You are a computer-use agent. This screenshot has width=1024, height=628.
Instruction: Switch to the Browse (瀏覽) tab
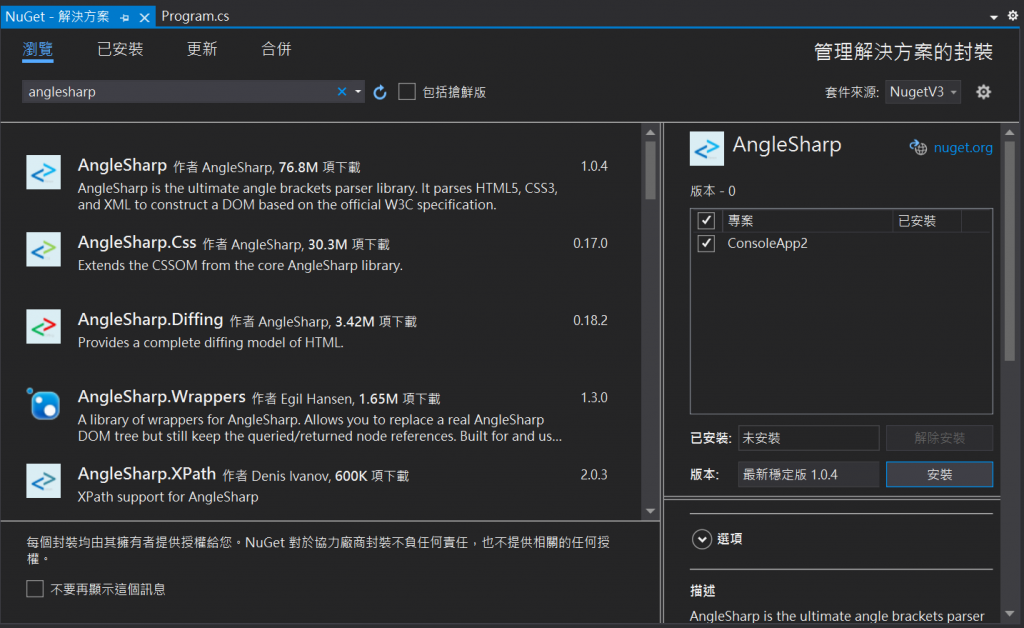click(x=38, y=50)
